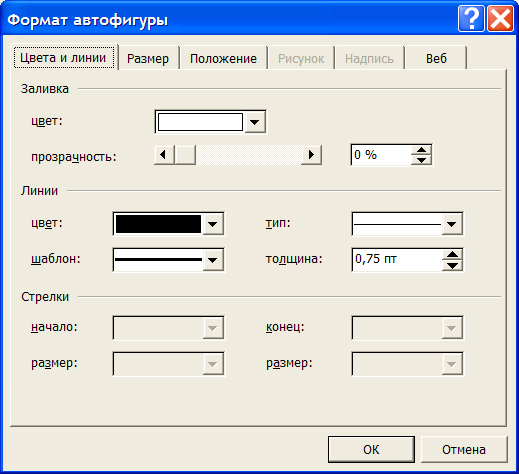Click the transparency slider track
The height and width of the screenshot is (474, 519).
click(x=248, y=155)
